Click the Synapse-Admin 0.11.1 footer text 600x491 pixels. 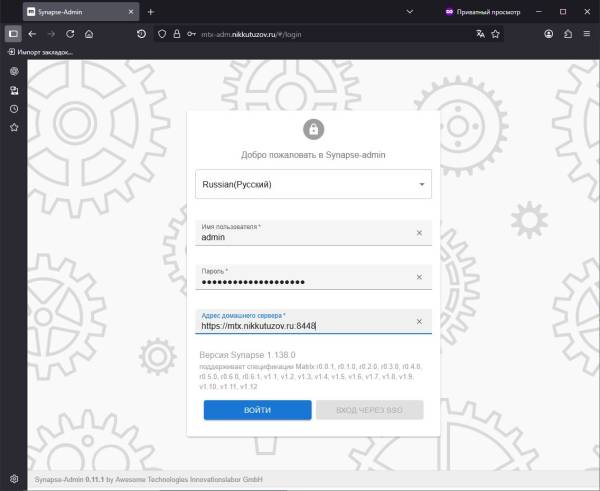(x=148, y=479)
